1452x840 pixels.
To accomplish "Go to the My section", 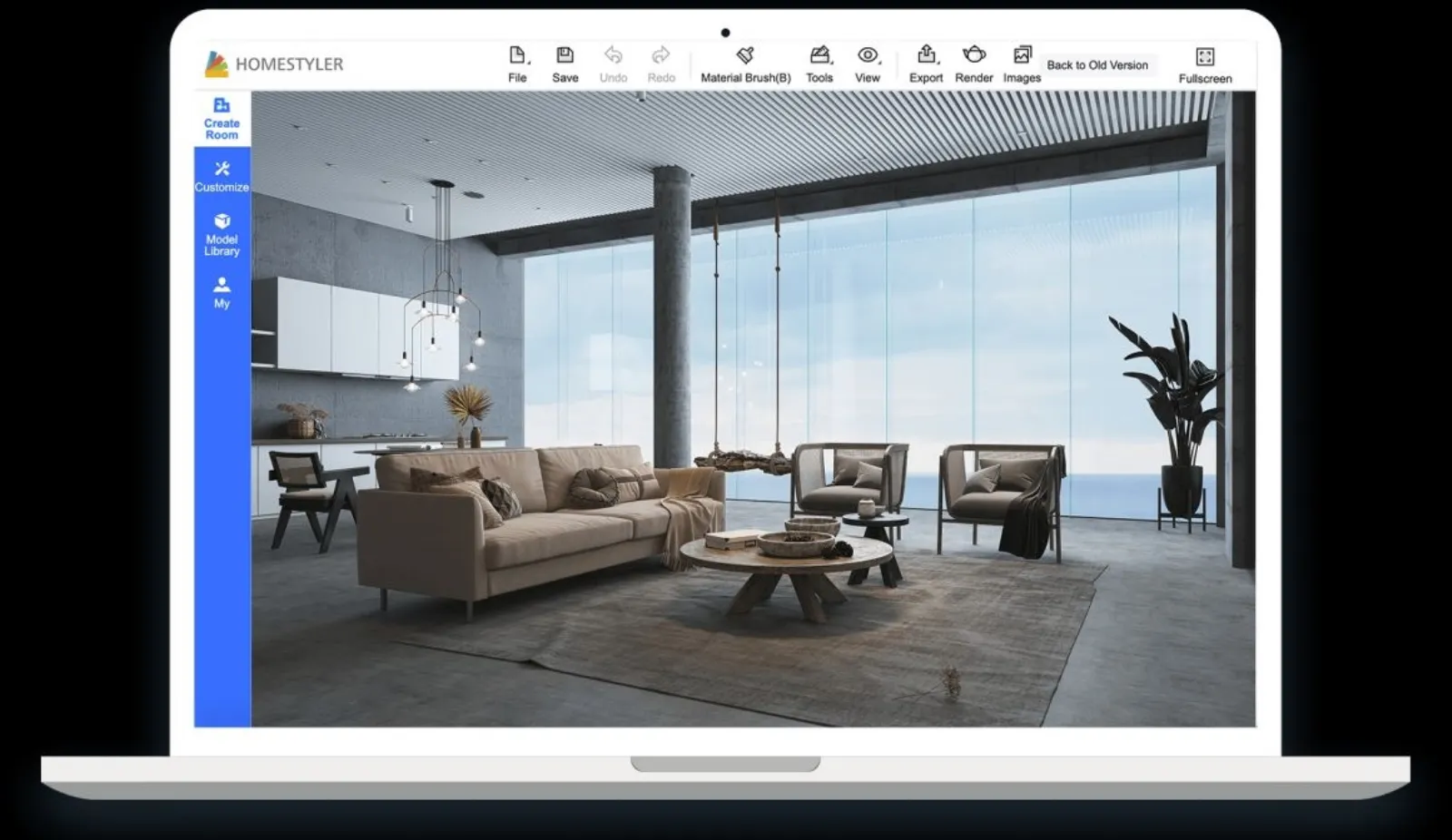I will (221, 292).
